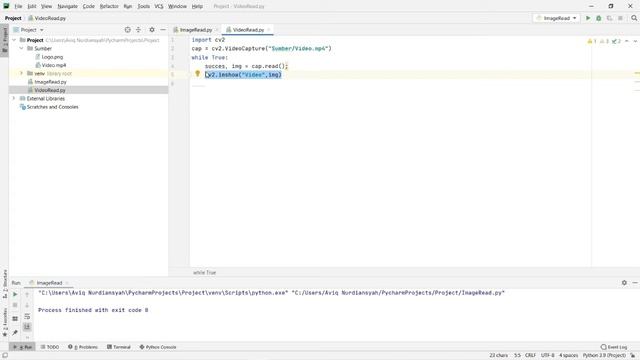Start debugging with the bug icon
640x360 pixels.
pyautogui.click(x=598, y=18)
